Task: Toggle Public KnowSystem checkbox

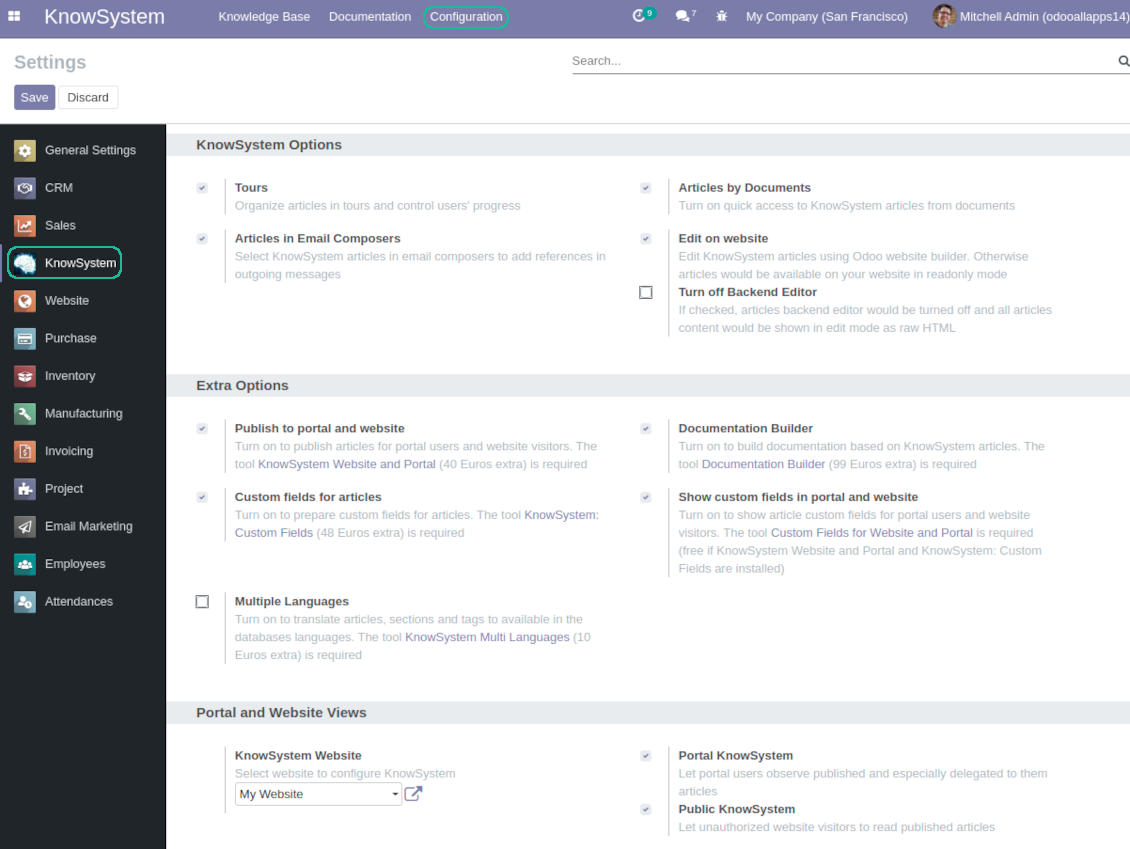Action: click(x=646, y=809)
